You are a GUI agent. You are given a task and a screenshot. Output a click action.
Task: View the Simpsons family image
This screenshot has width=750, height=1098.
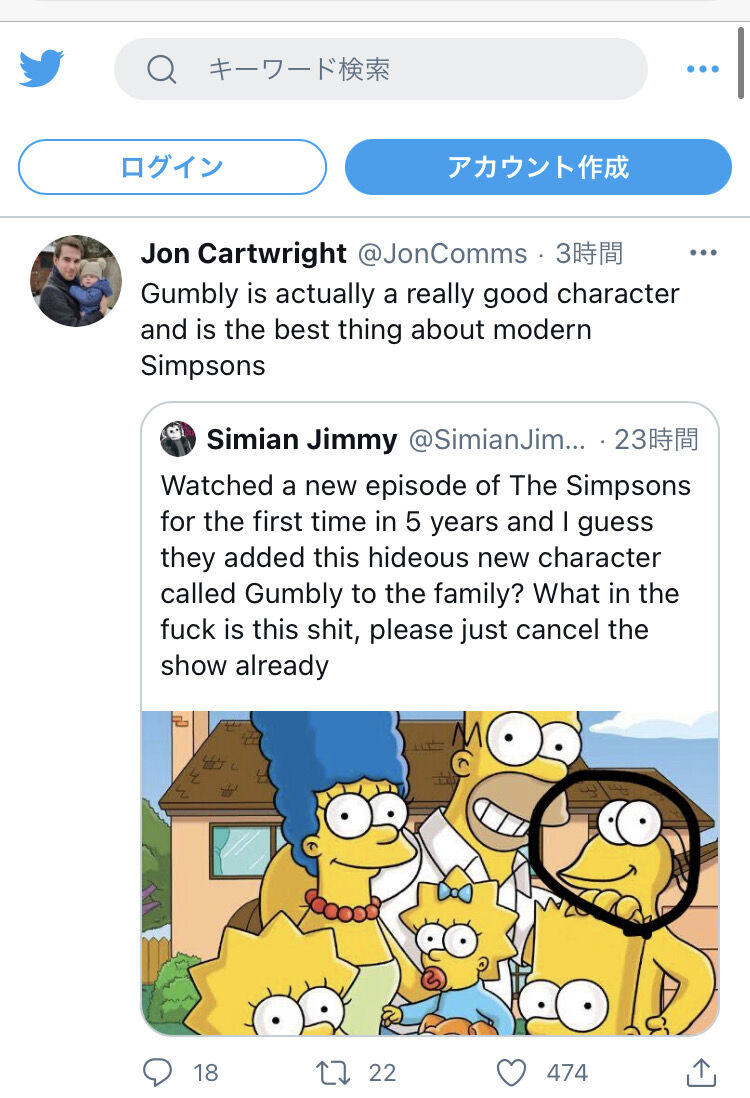point(430,872)
